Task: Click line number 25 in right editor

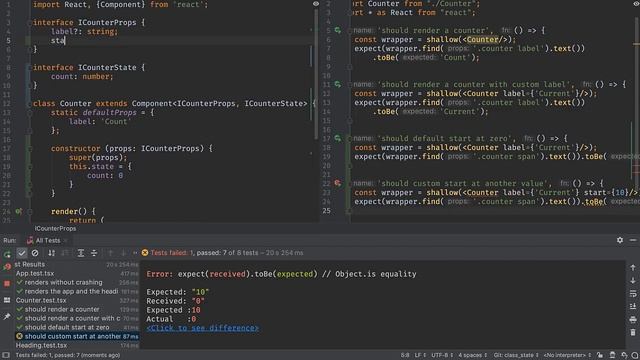Action: (x=327, y=211)
